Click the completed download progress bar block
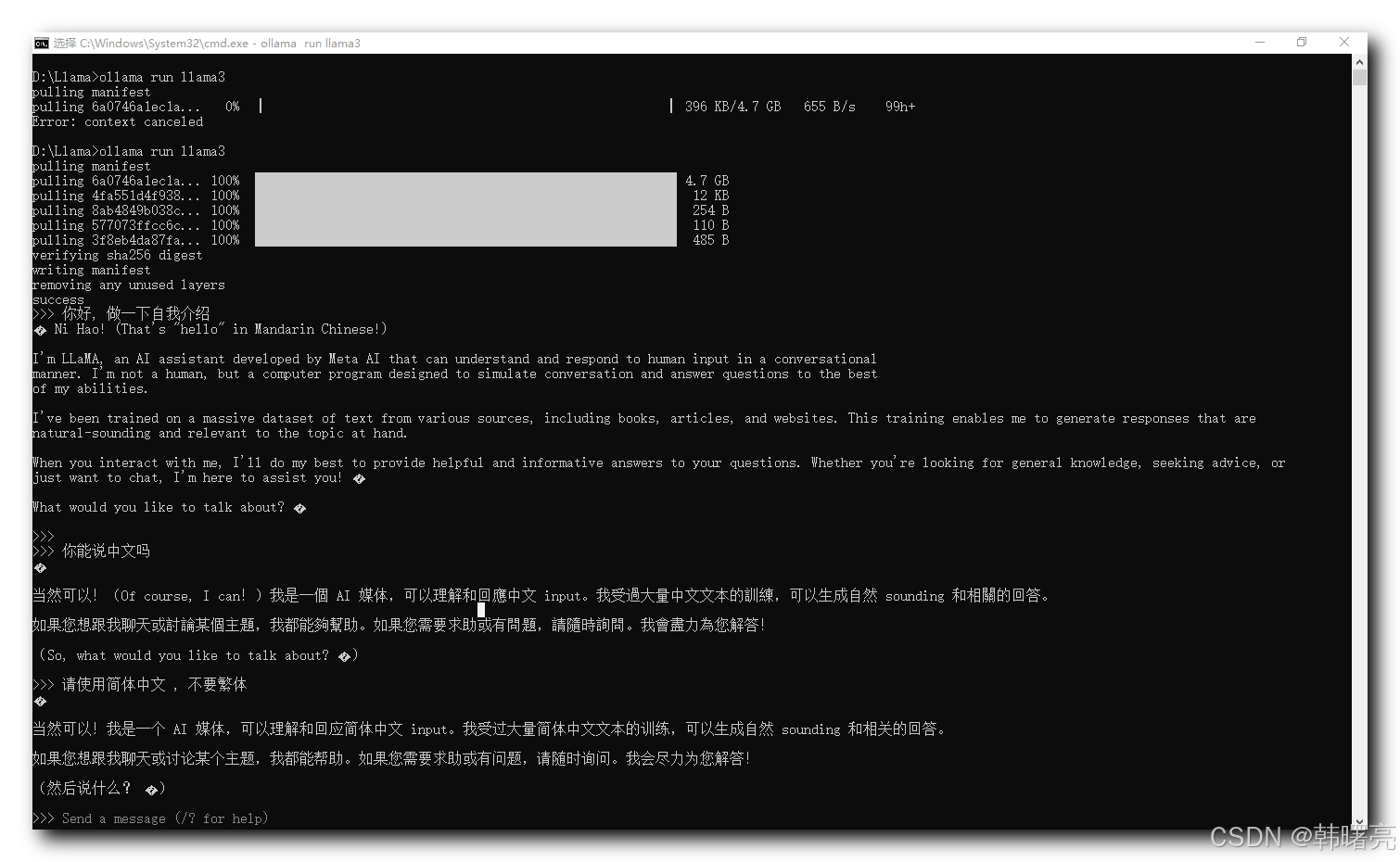The height and width of the screenshot is (862, 1400). click(x=465, y=209)
